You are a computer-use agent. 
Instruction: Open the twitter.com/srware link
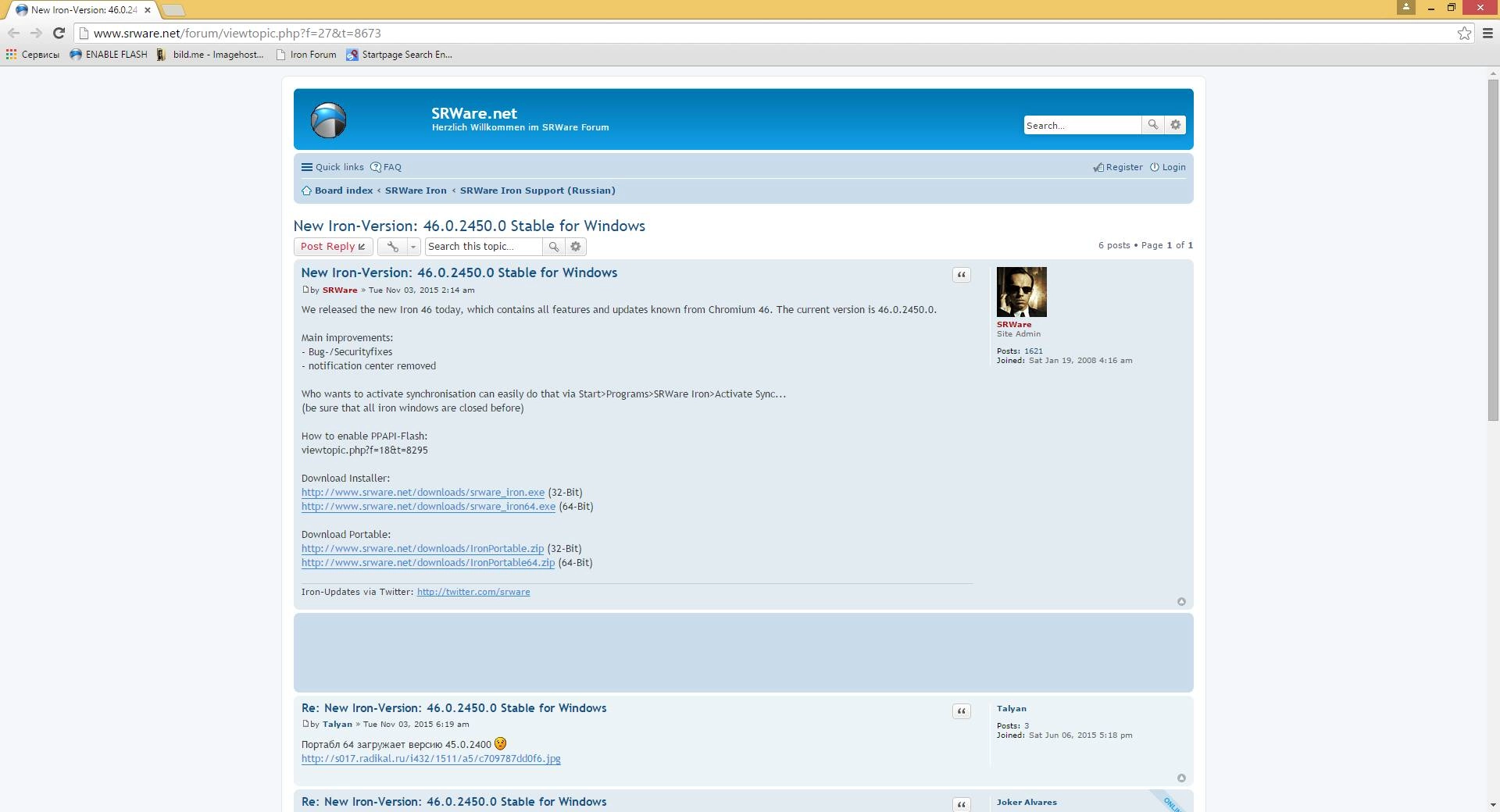click(x=473, y=592)
